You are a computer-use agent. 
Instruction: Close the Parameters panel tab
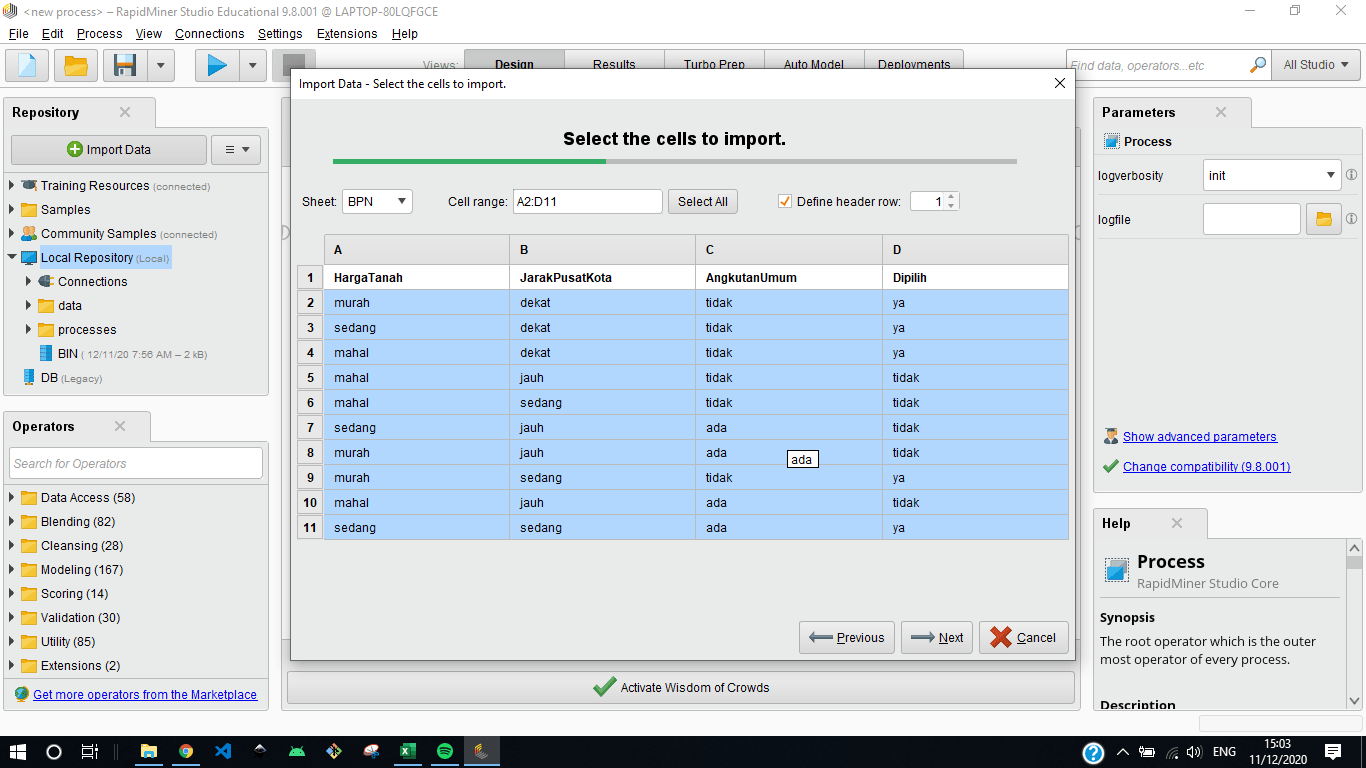(1221, 112)
